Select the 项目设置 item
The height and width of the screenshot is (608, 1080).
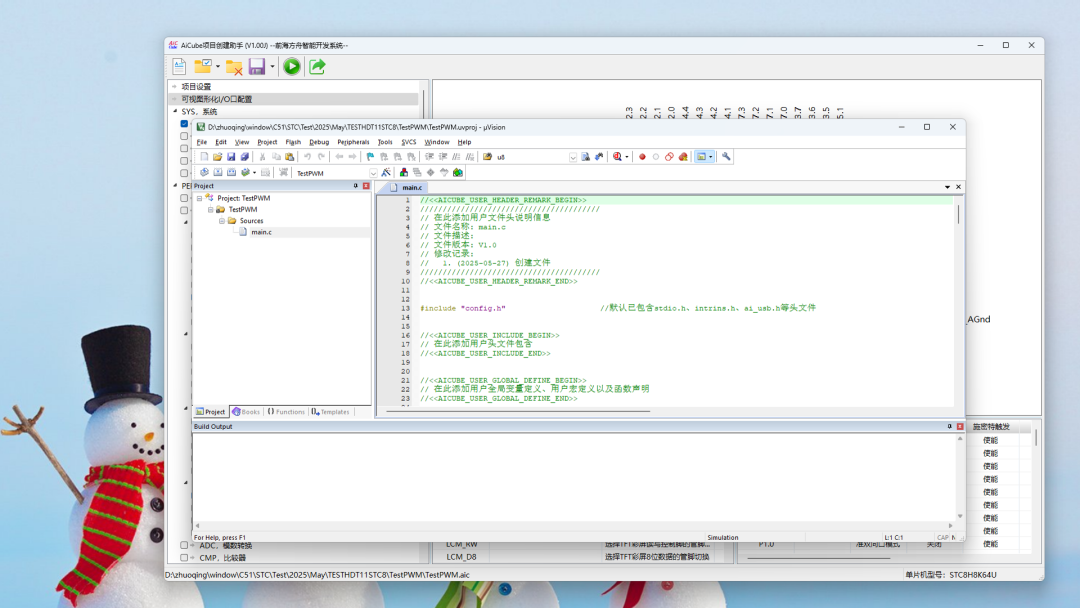(x=196, y=87)
